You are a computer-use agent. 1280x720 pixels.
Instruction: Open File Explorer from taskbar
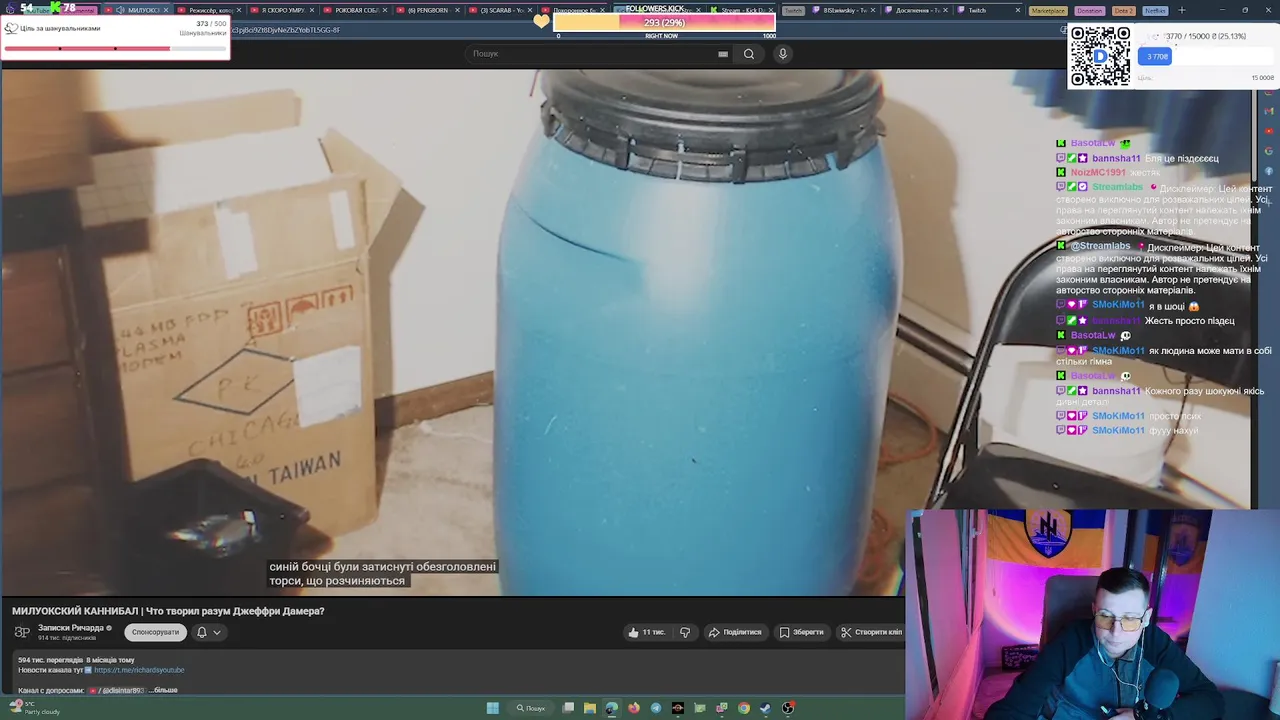pyautogui.click(x=590, y=708)
